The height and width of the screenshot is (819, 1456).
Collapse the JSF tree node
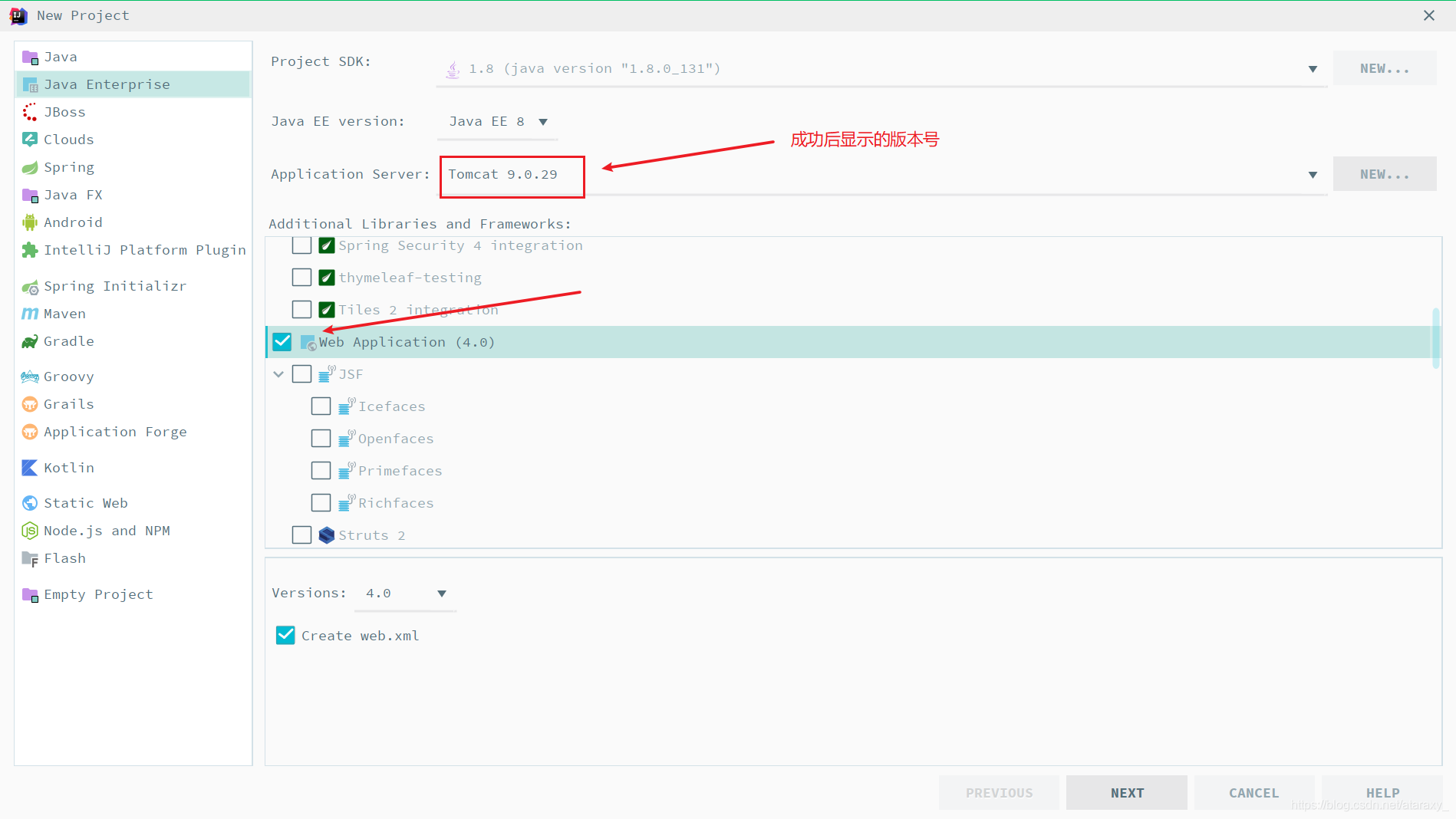point(278,374)
